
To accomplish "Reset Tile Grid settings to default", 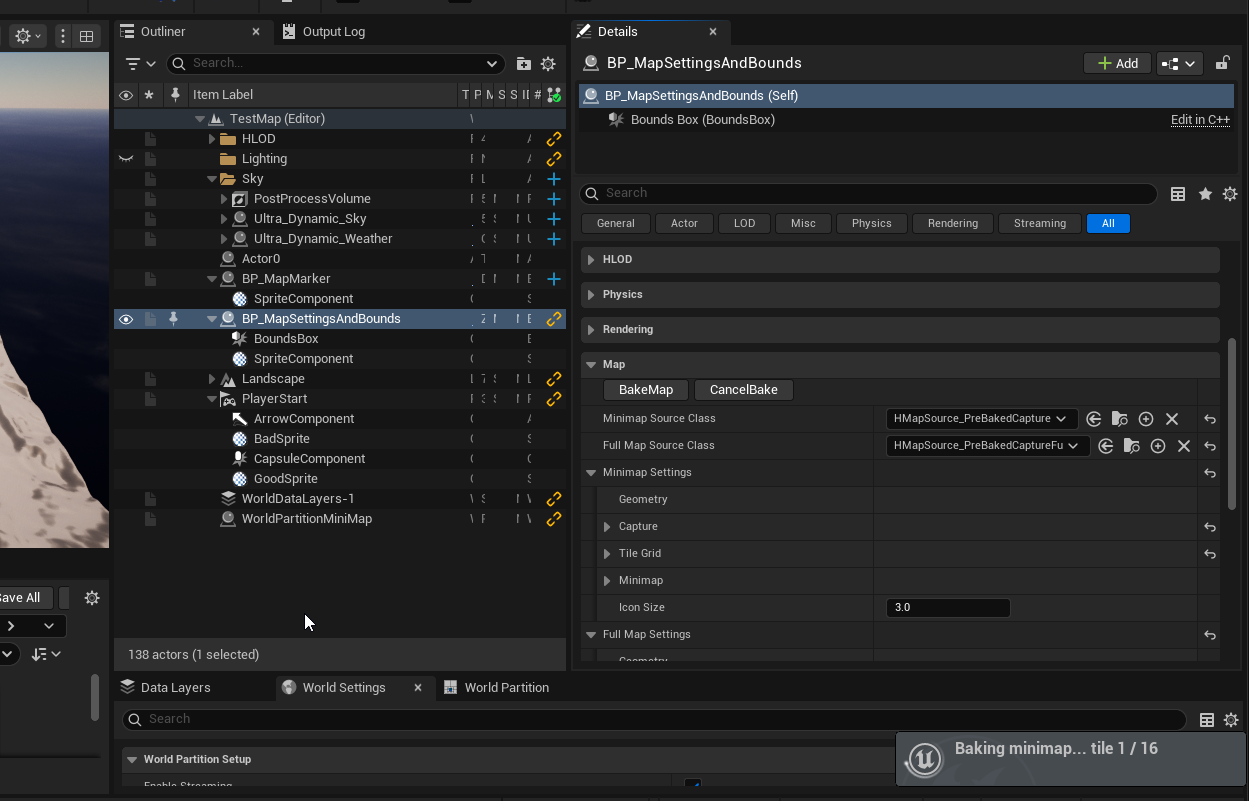I will pos(1210,554).
